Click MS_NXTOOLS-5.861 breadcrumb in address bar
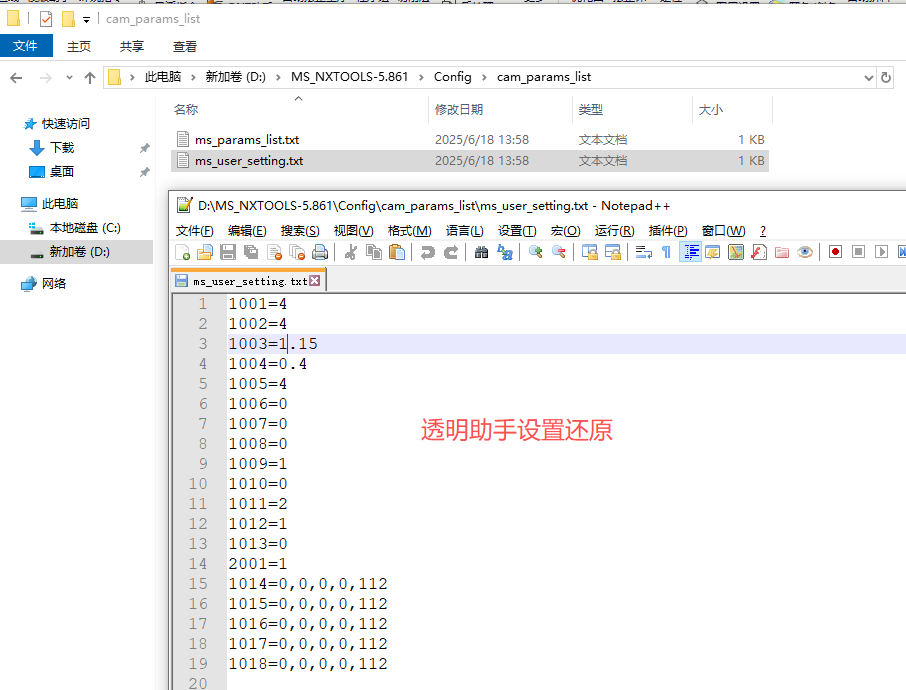Viewport: 906px width, 690px height. coord(349,77)
